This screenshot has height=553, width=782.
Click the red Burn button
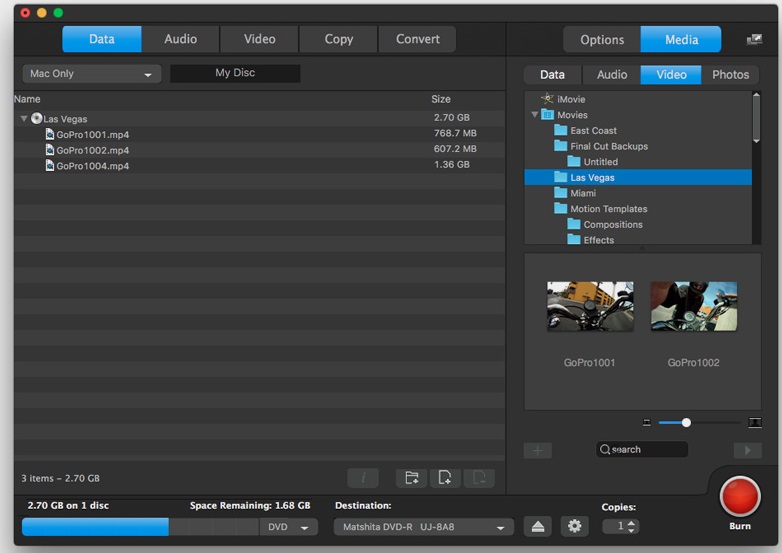[x=740, y=497]
